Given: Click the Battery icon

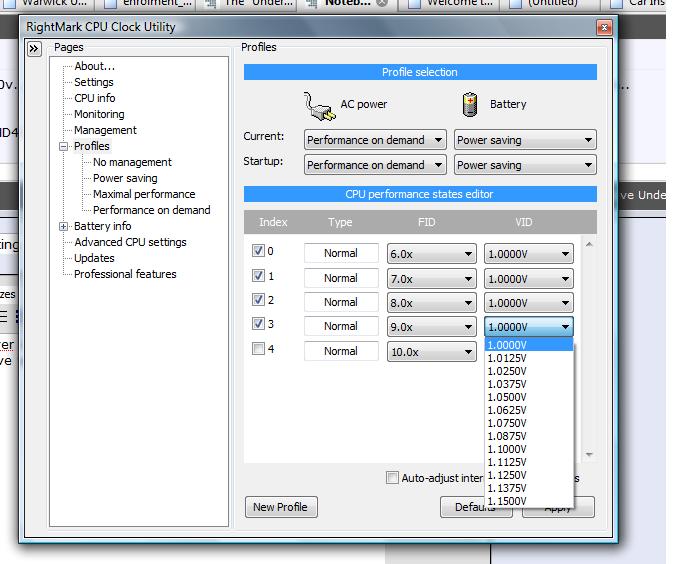Looking at the screenshot, I should point(470,105).
